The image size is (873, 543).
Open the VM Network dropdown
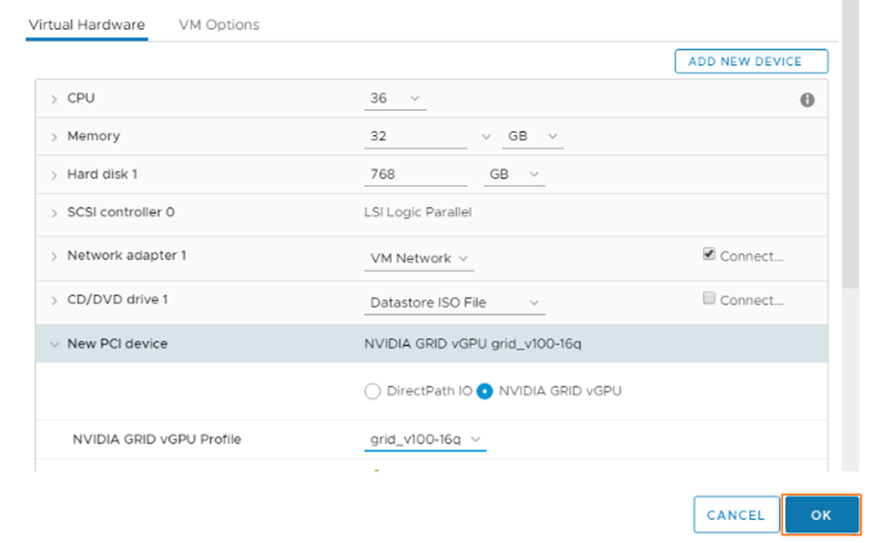pos(419,258)
